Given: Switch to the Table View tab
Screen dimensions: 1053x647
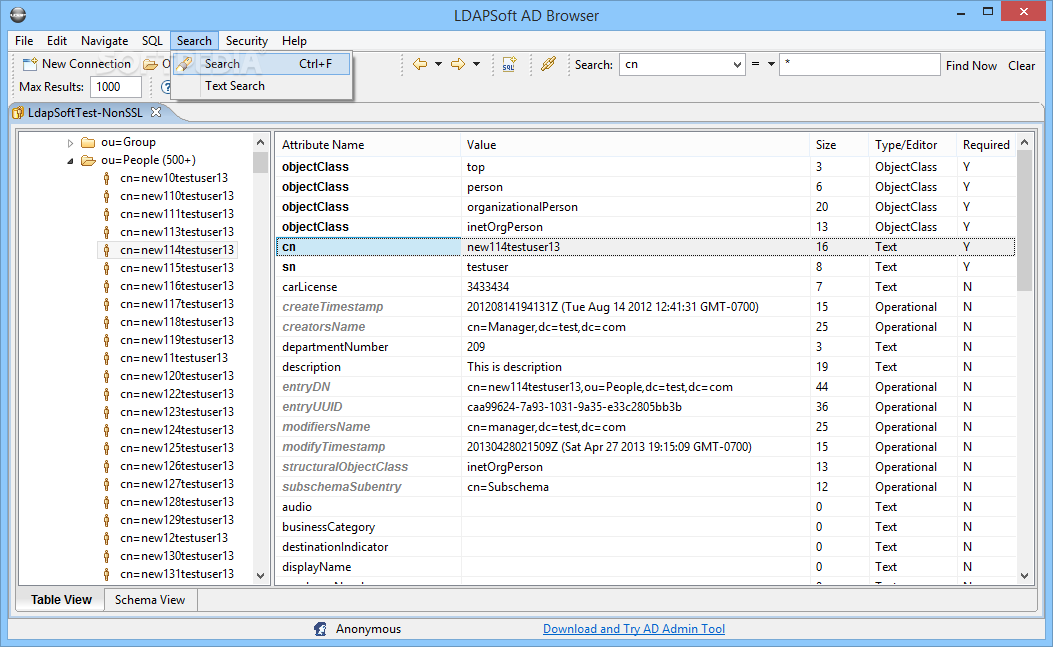Looking at the screenshot, I should [61, 600].
